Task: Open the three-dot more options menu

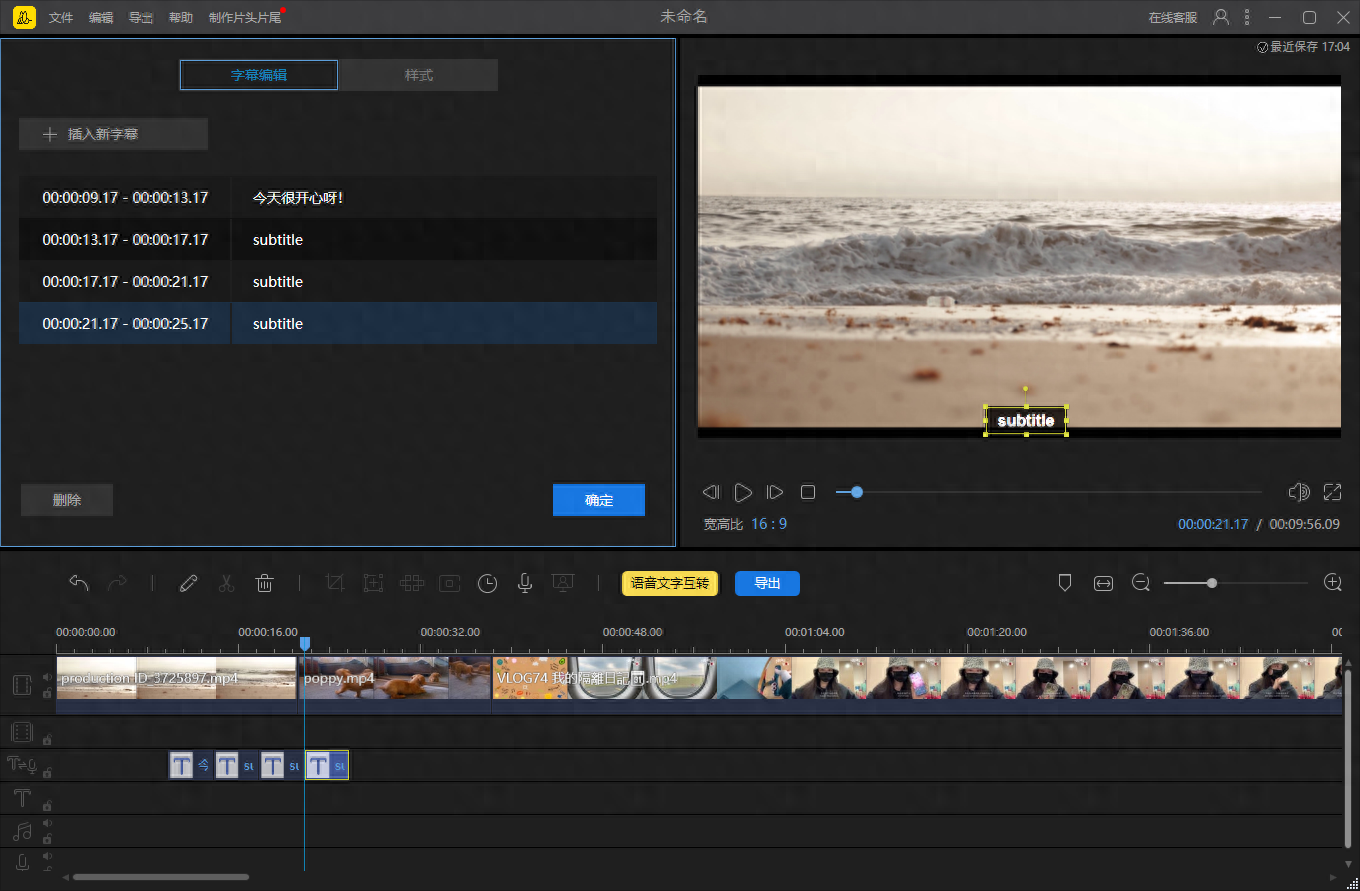Action: [x=1247, y=17]
